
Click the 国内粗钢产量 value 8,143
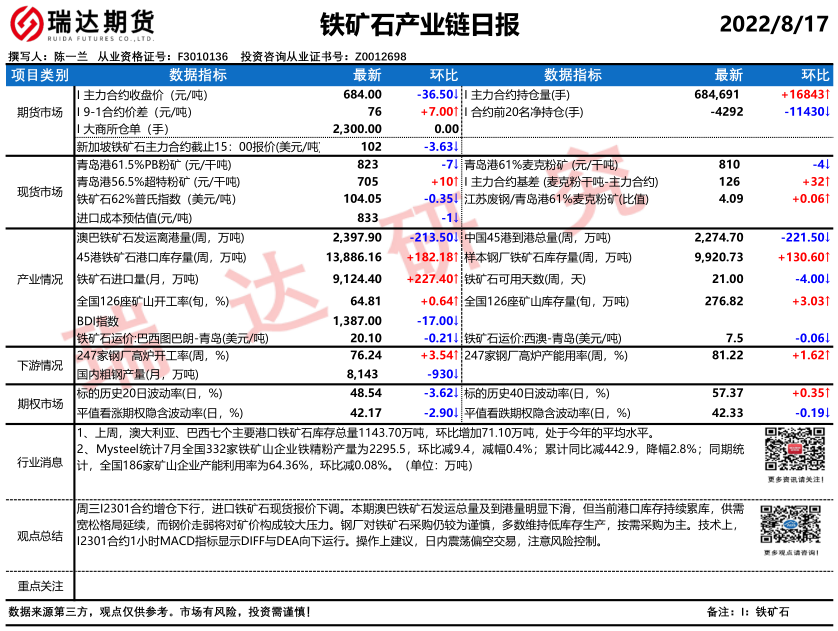tap(362, 372)
